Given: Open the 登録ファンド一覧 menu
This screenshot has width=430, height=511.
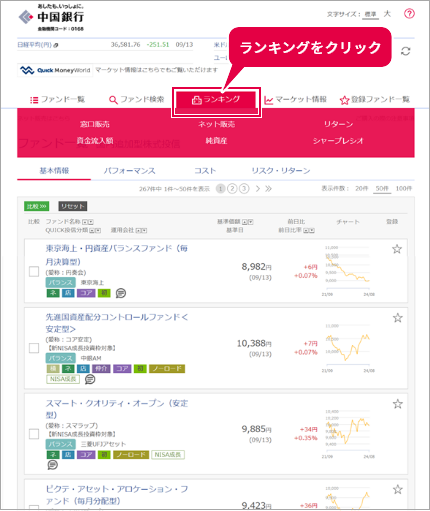Looking at the screenshot, I should point(375,100).
